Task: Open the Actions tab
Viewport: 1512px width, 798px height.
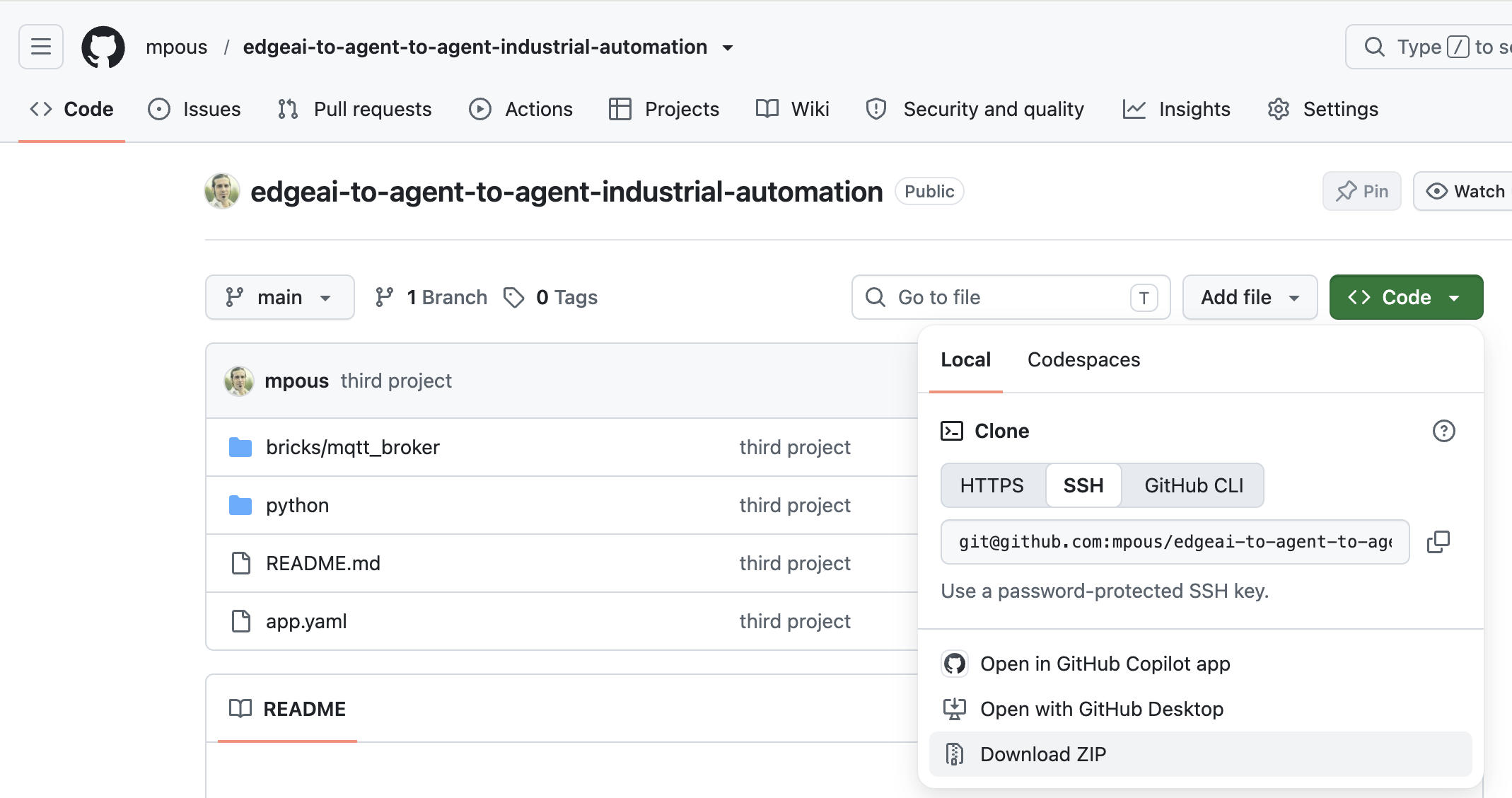Action: [521, 109]
